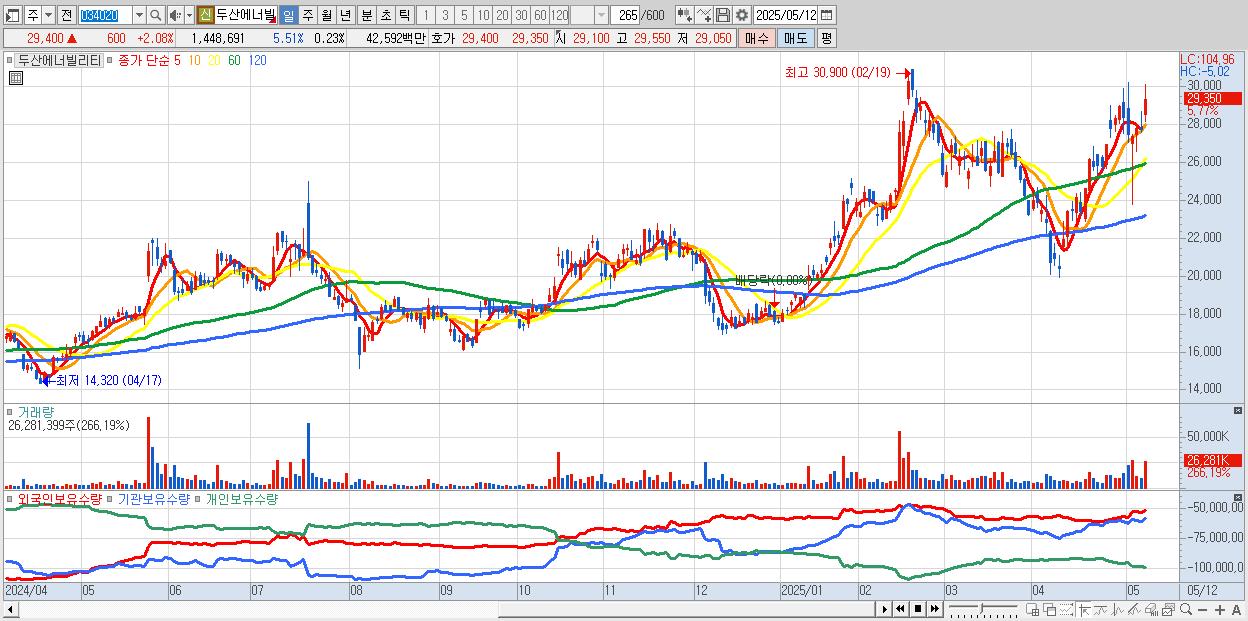This screenshot has width=1248, height=621.
Task: Click the panel layout icon at top-left
Action: (x=11, y=16)
